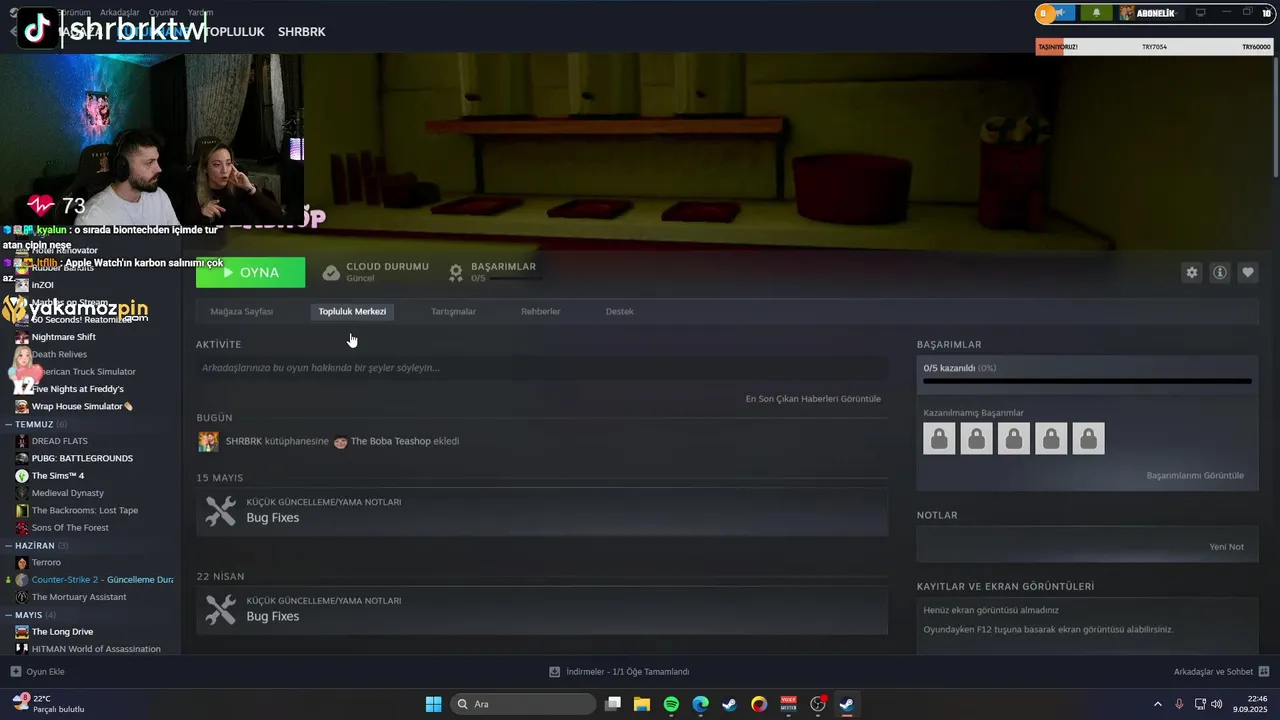Select DREAD FLATS in library
1280x720 pixels.
[60, 441]
